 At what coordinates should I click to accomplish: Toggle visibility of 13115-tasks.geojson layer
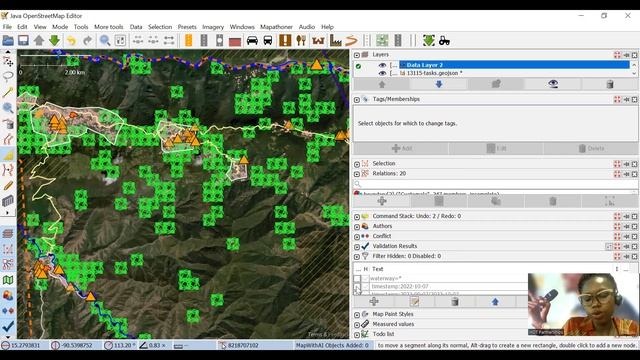pyautogui.click(x=382, y=73)
